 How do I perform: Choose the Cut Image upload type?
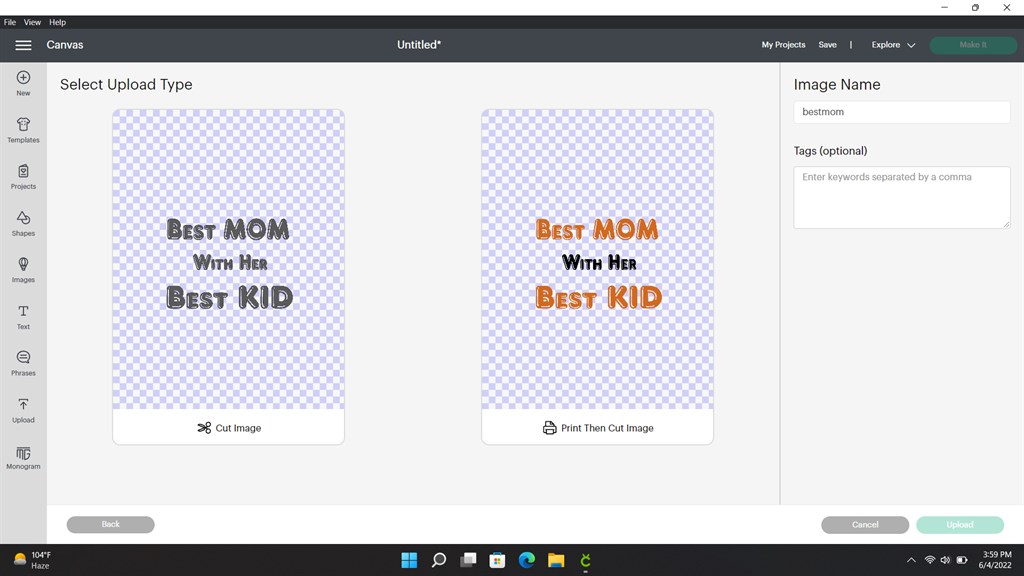pyautogui.click(x=229, y=428)
